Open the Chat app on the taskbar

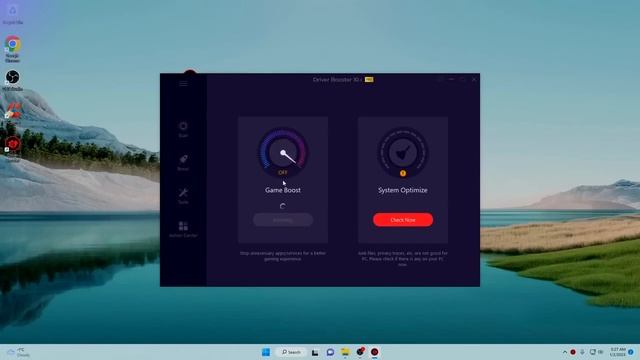[330, 352]
